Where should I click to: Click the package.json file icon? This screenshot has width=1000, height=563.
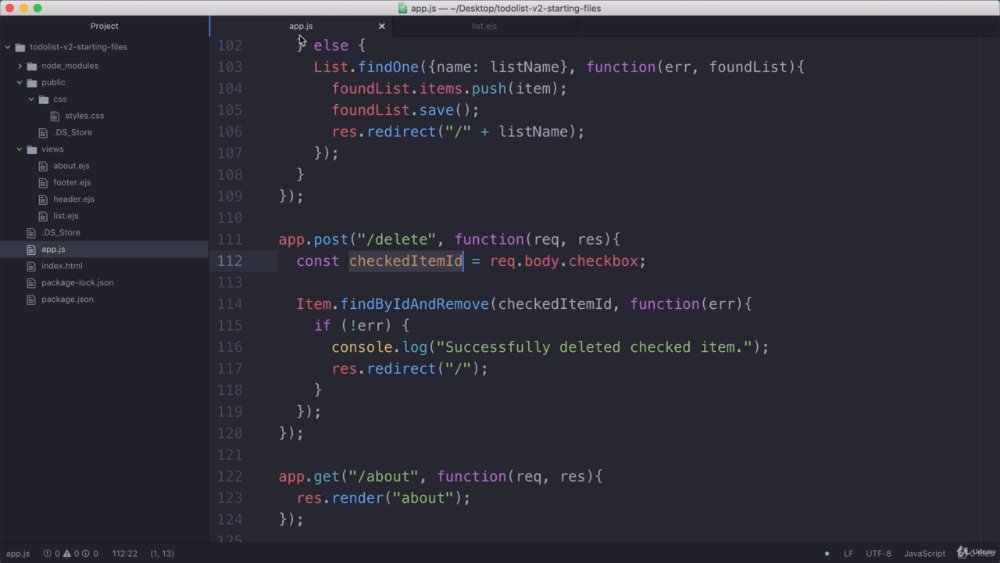pos(31,299)
